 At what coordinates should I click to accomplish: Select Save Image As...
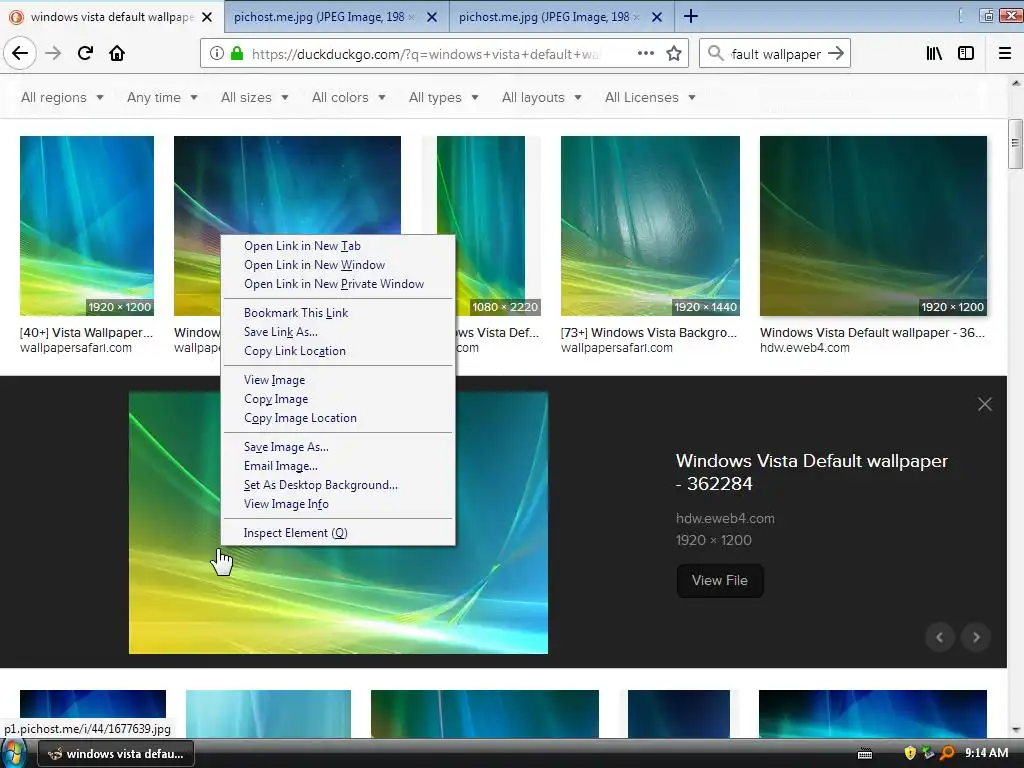[338, 447]
